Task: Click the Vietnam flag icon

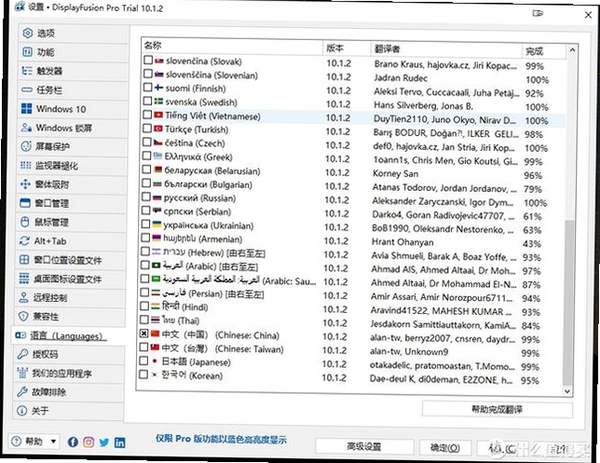Action: coord(158,115)
